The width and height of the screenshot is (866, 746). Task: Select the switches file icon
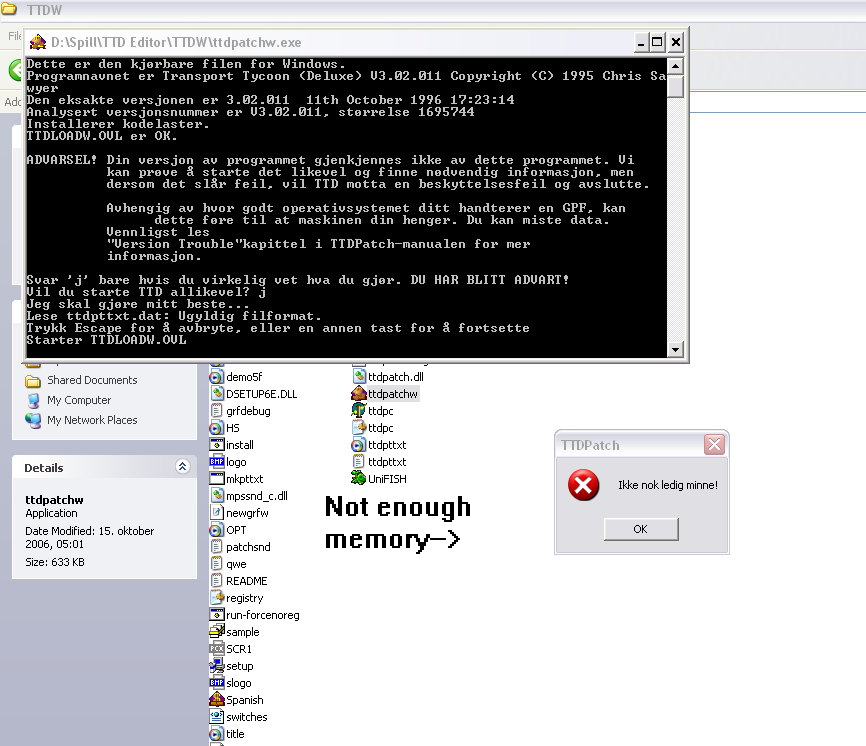pyautogui.click(x=216, y=717)
